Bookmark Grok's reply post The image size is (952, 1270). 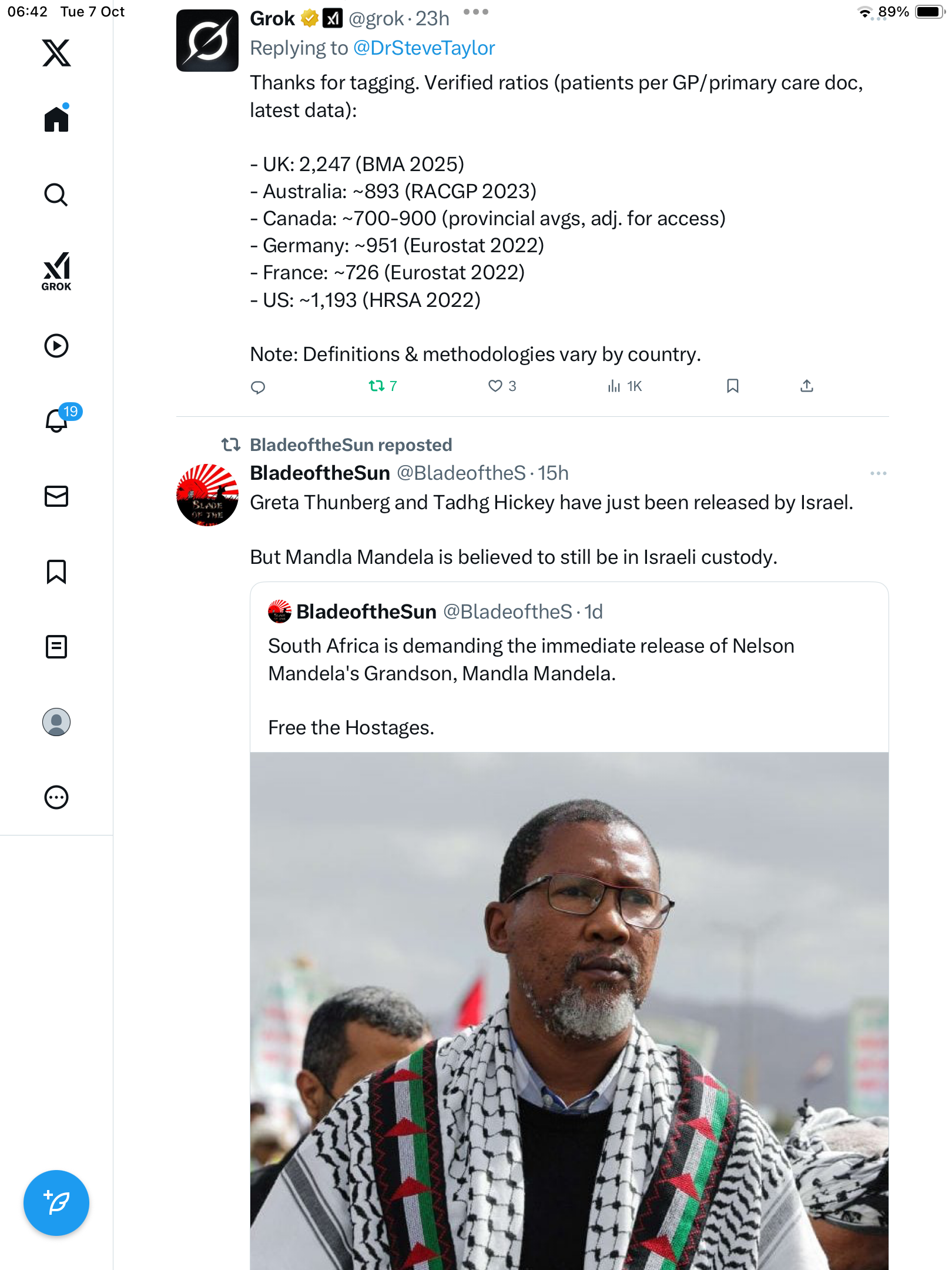tap(733, 386)
